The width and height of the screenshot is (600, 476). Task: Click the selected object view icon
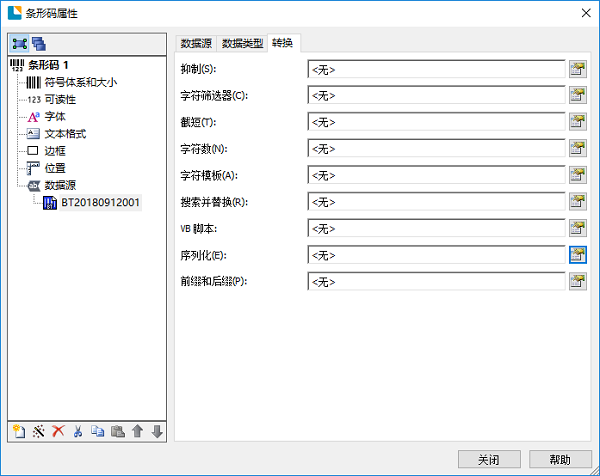(19, 43)
